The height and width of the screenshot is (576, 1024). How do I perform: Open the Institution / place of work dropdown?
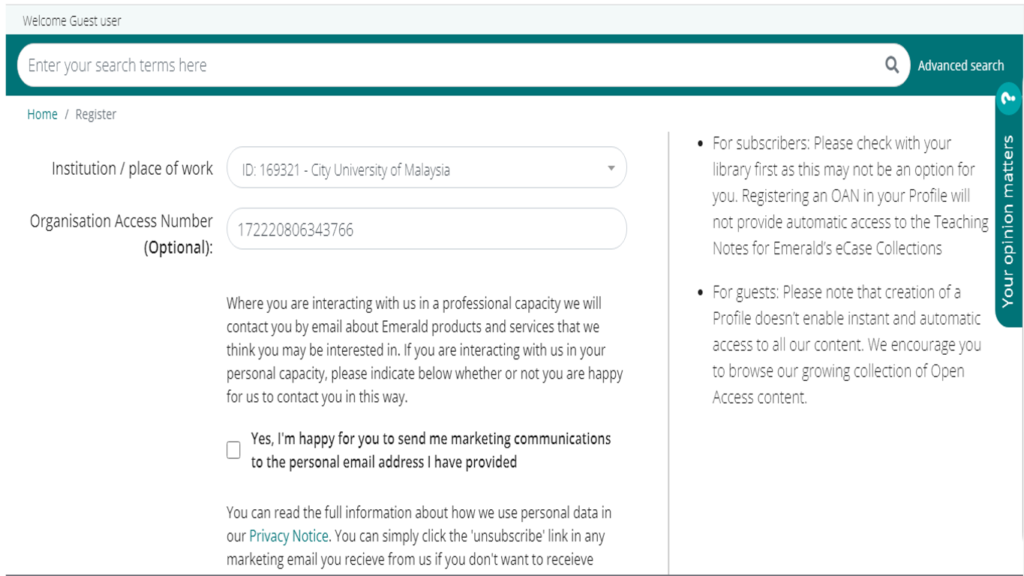click(426, 168)
